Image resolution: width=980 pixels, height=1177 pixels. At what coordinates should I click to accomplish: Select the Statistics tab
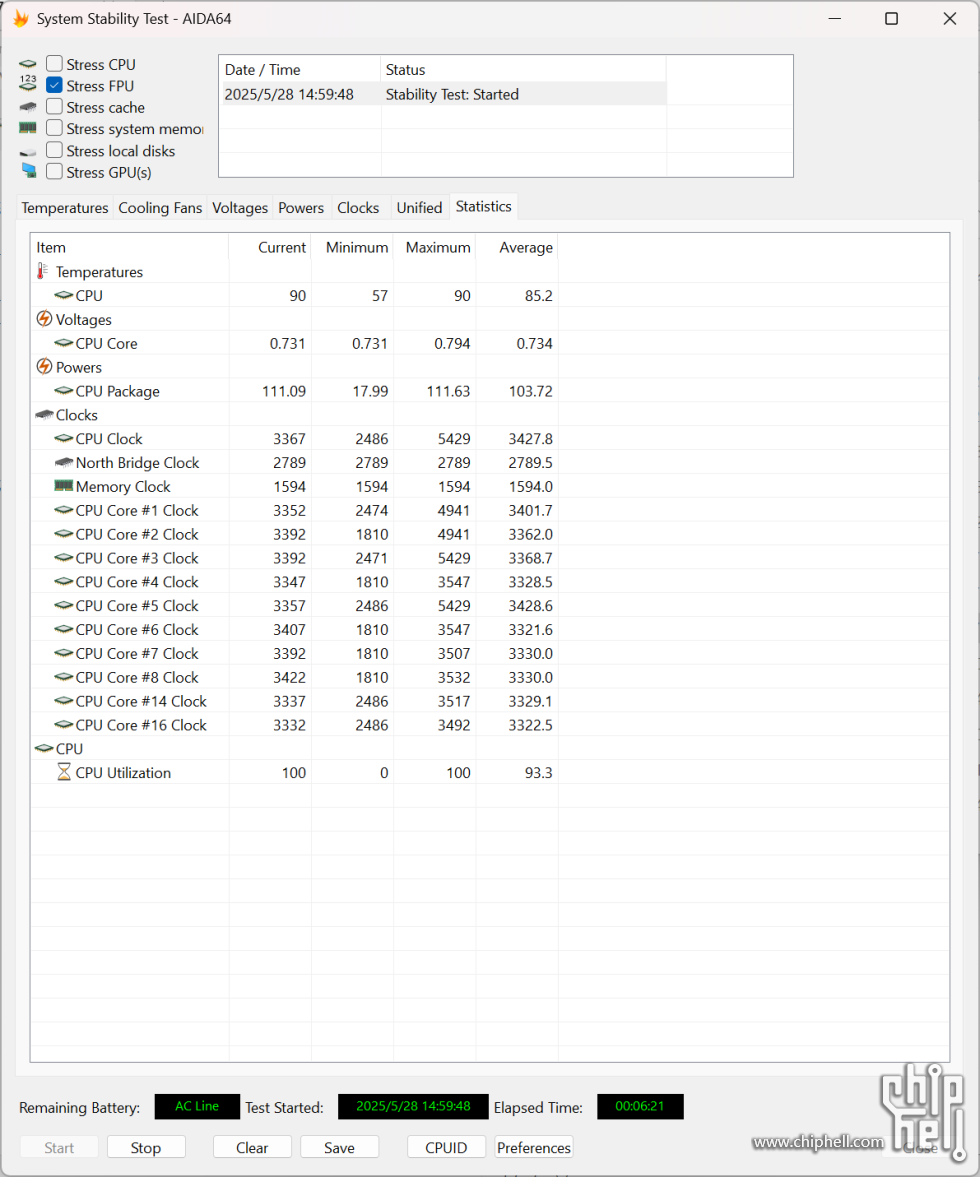[x=483, y=206]
